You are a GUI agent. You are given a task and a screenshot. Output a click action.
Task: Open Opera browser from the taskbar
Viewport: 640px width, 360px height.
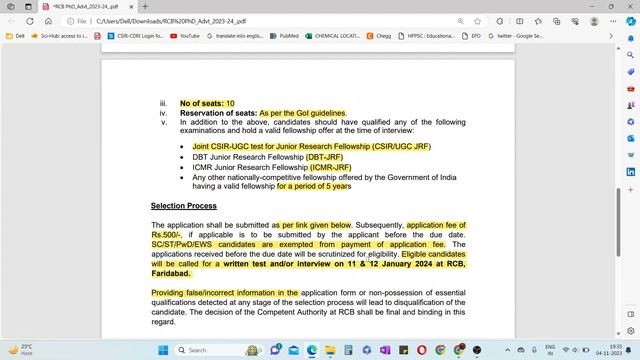point(422,350)
